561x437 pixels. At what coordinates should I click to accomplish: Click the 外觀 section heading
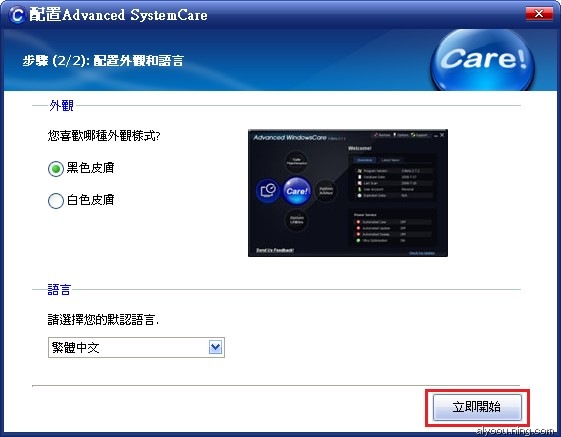[62, 106]
